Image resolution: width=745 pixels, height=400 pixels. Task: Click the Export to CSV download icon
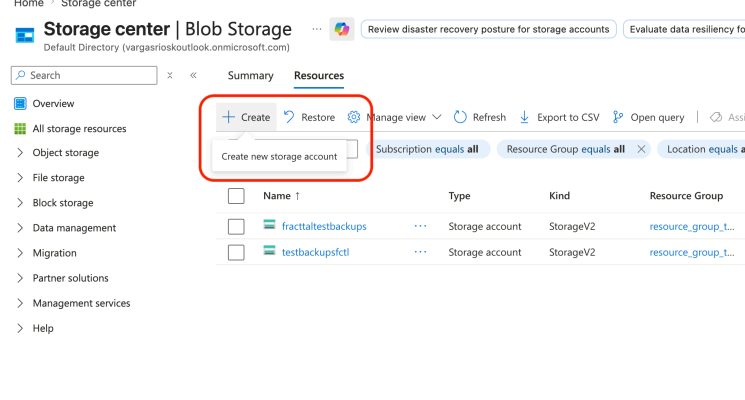coord(525,117)
